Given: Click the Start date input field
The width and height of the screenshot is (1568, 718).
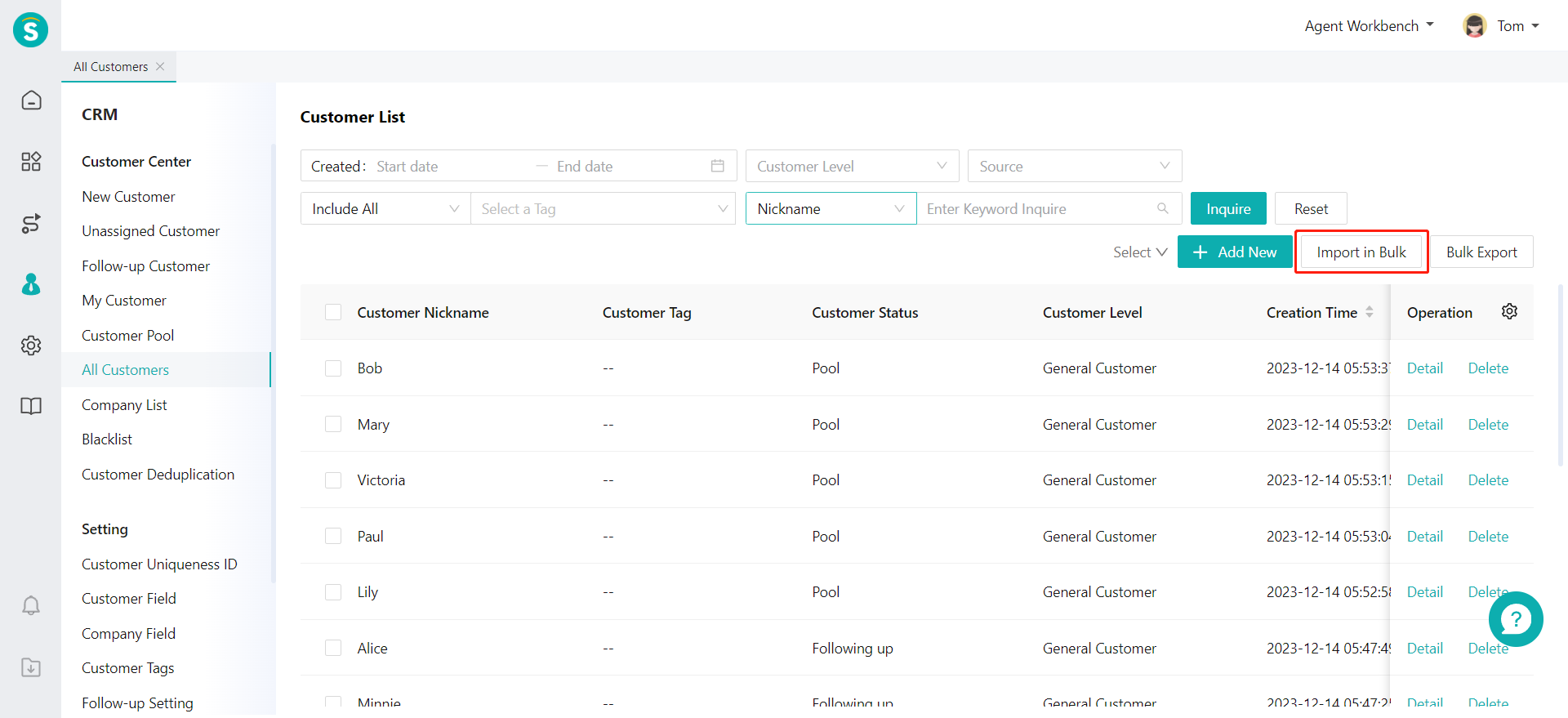Looking at the screenshot, I should point(449,166).
